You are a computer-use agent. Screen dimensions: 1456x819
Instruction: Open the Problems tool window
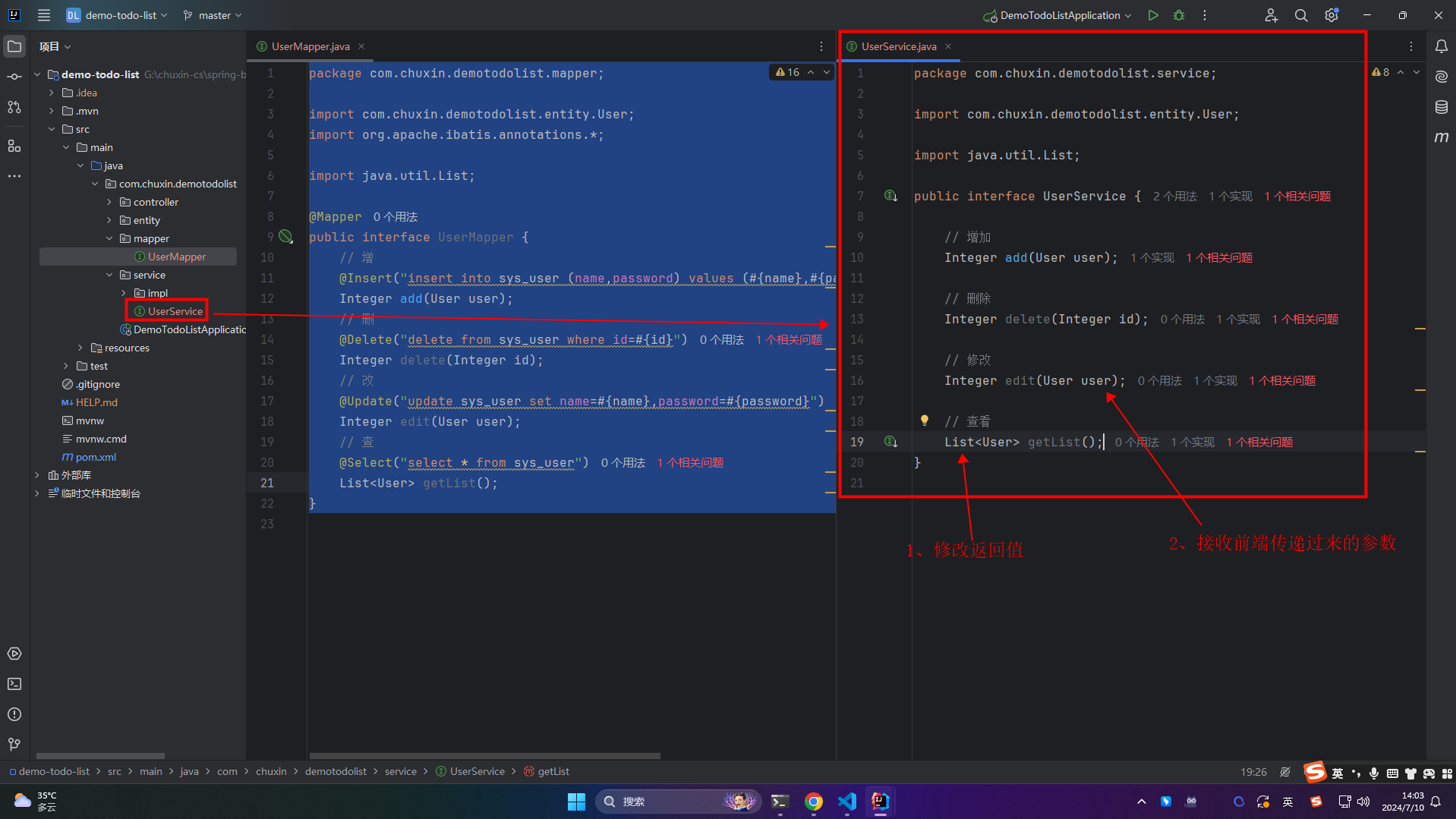pos(14,714)
